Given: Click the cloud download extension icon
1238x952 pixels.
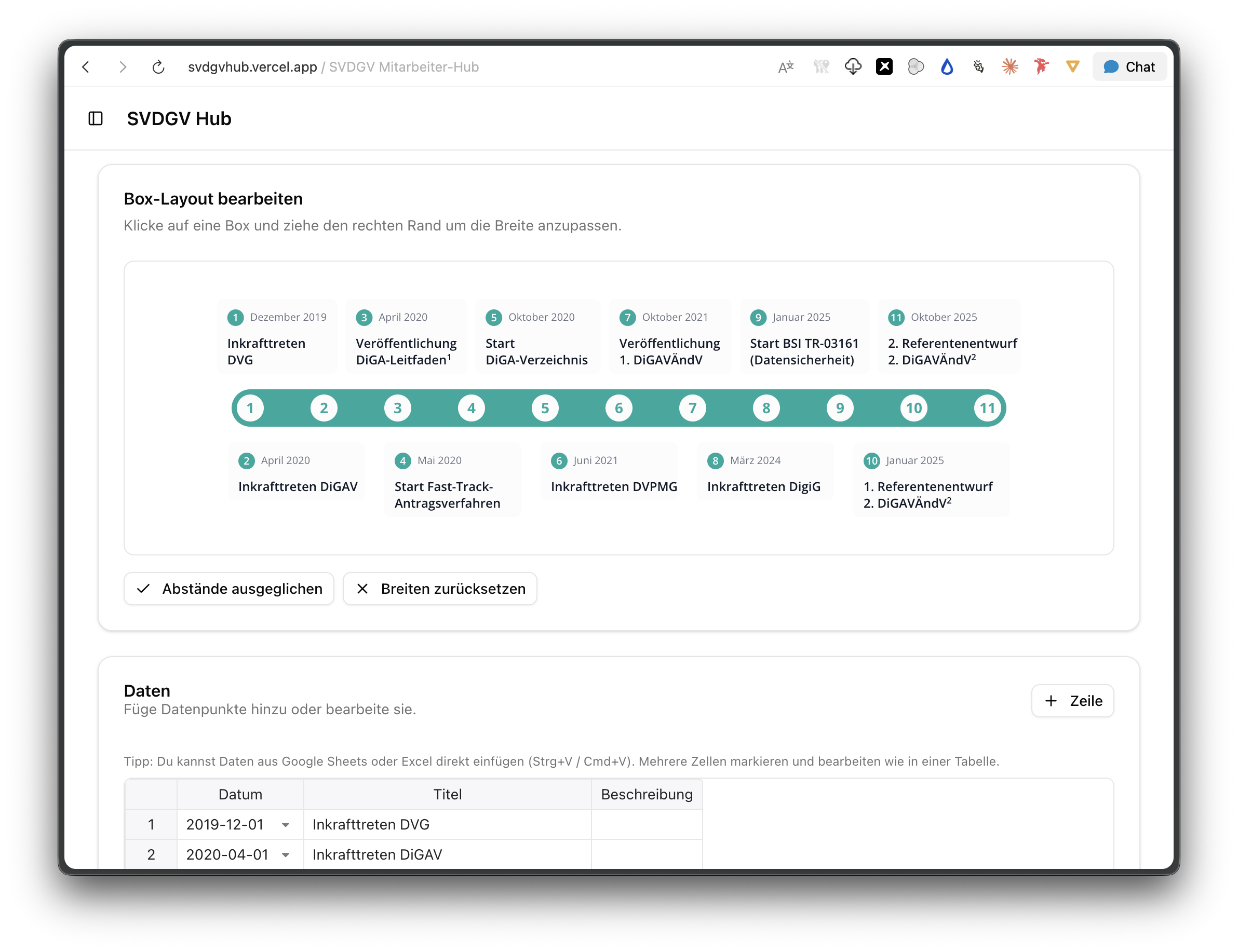Looking at the screenshot, I should coord(853,67).
